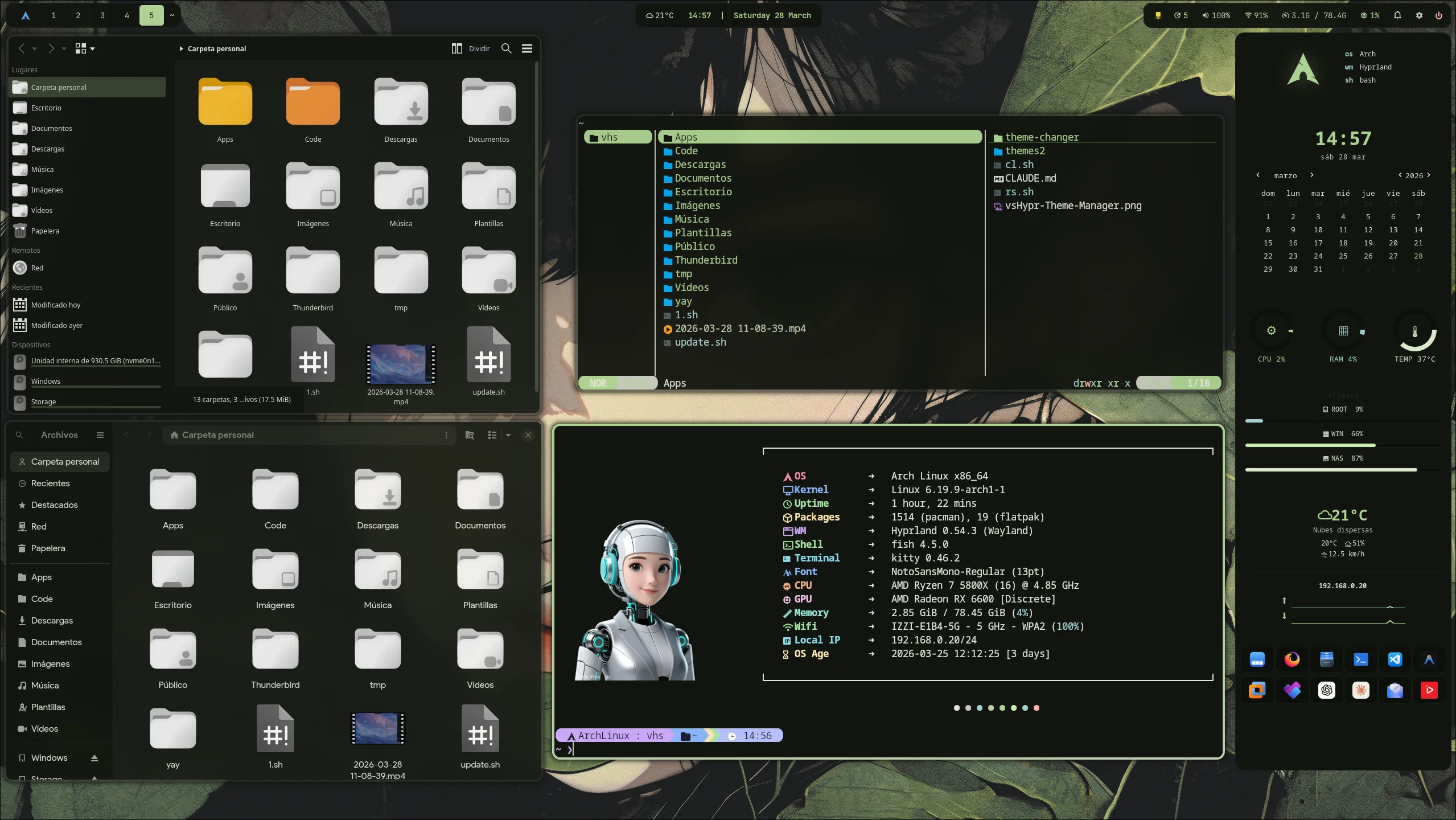Open notifications bell in top bar
This screenshot has width=1456, height=820.
pos(1397,15)
